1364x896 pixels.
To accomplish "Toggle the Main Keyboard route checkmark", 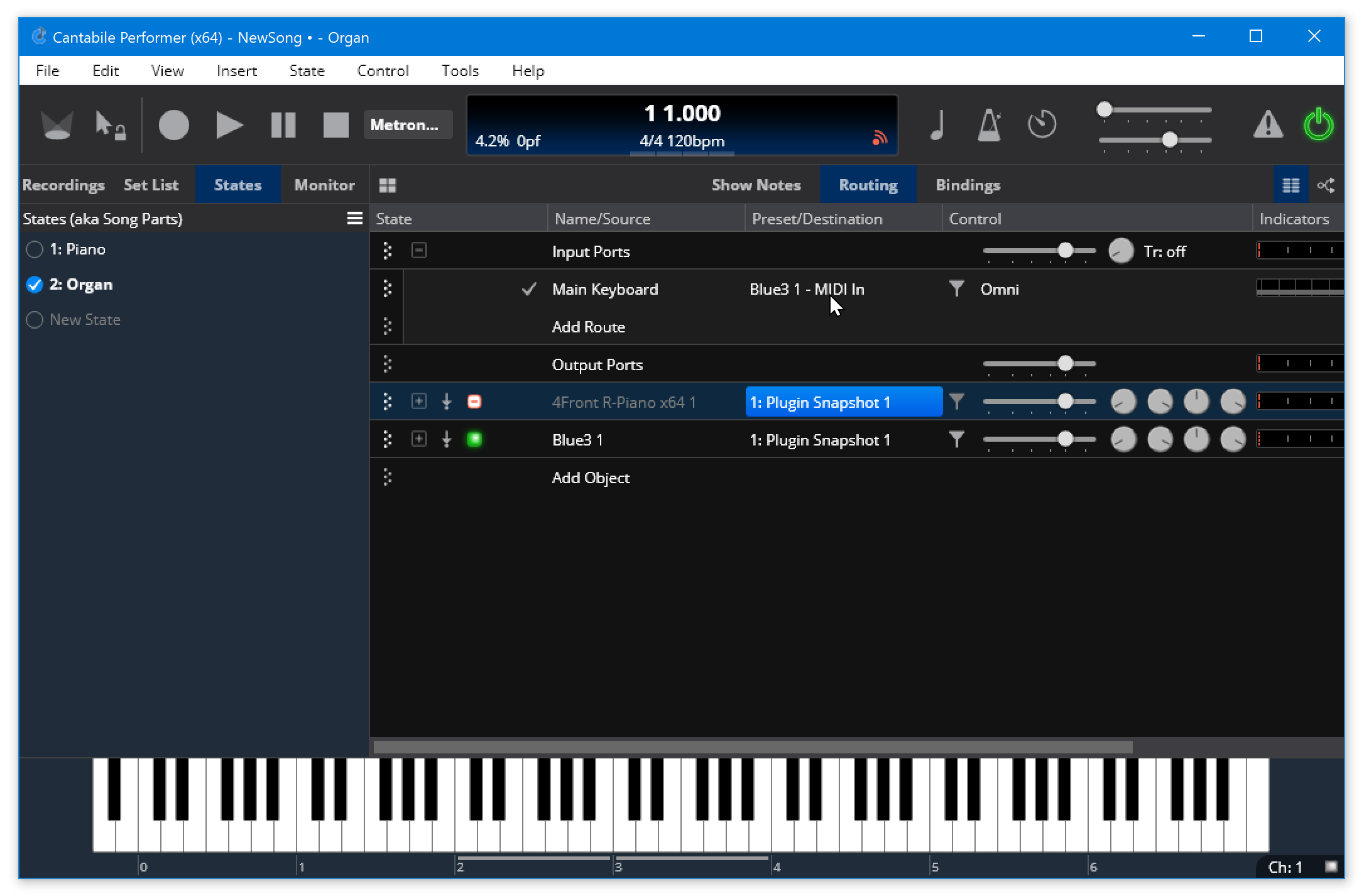I will (x=530, y=289).
